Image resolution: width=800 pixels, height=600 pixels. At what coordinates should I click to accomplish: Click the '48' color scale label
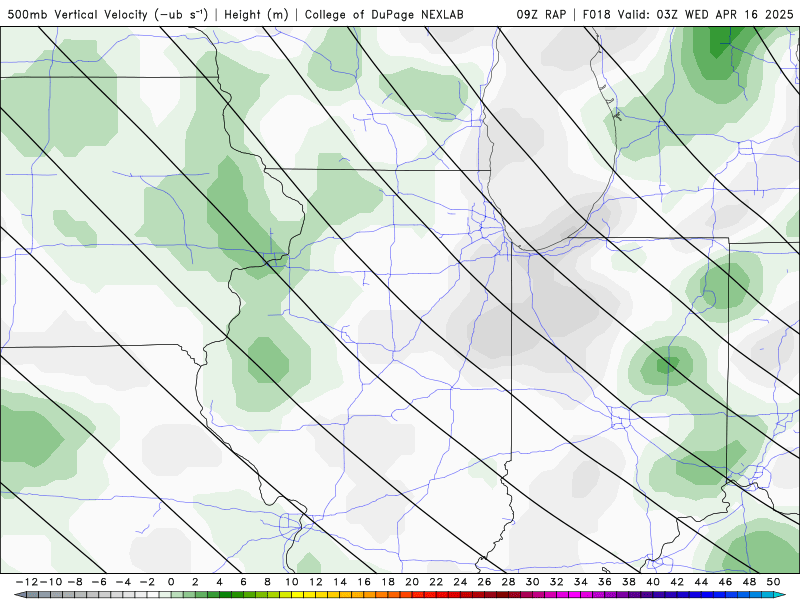749,582
